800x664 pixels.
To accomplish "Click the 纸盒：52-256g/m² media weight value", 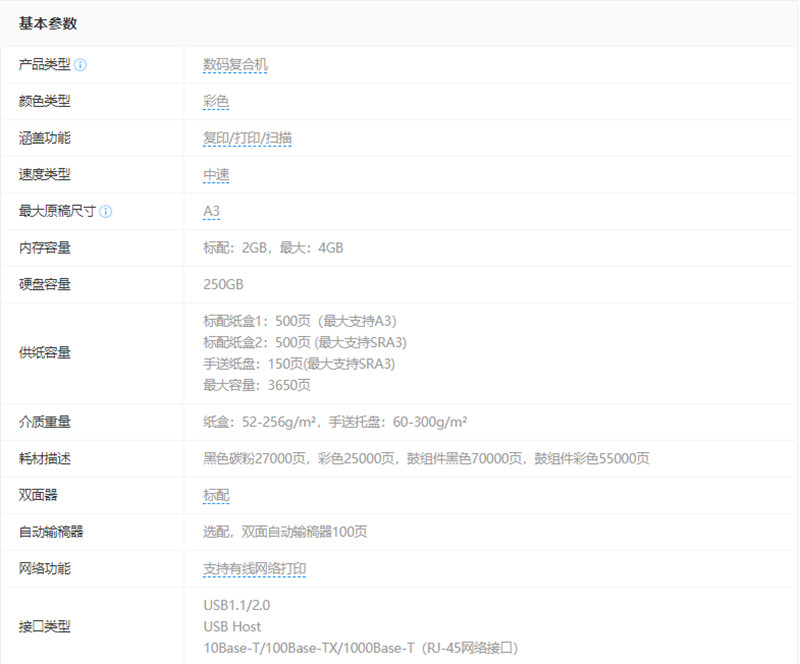I will [x=335, y=422].
